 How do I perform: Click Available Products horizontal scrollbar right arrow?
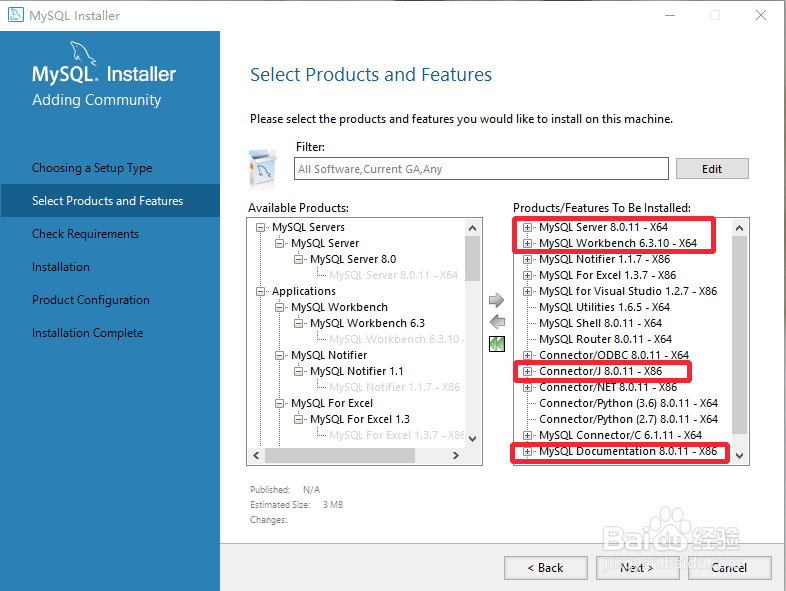coord(456,455)
